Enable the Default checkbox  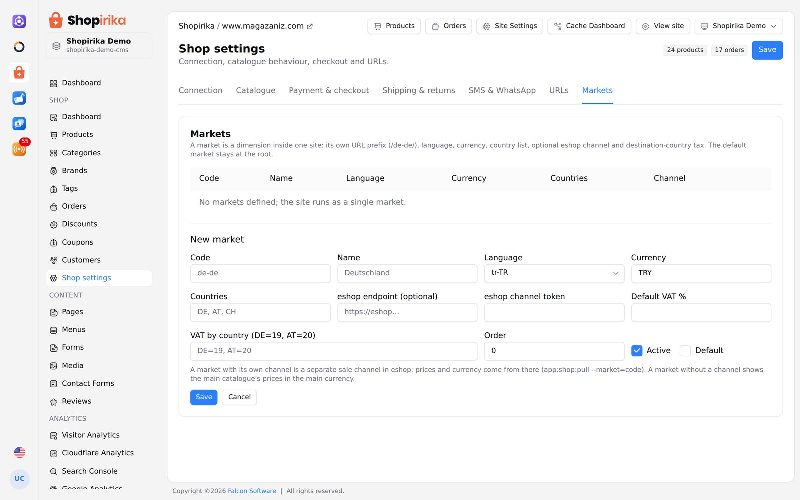685,351
